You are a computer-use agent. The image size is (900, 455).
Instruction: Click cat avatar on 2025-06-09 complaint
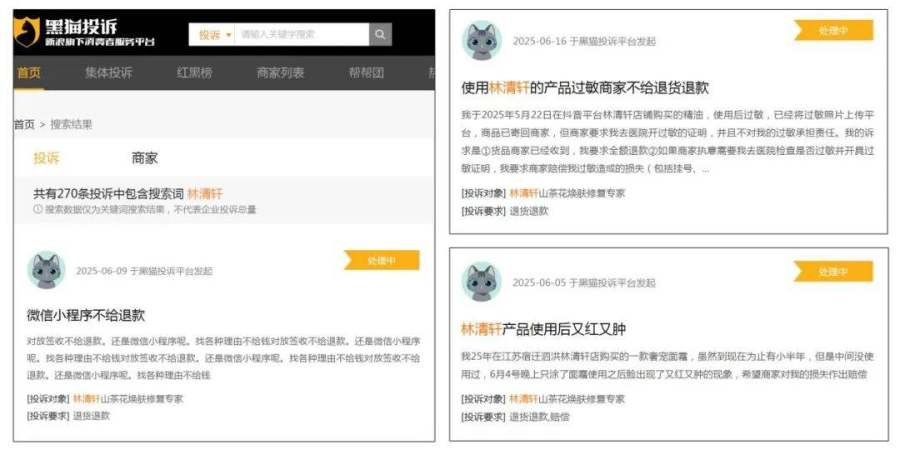click(x=46, y=270)
